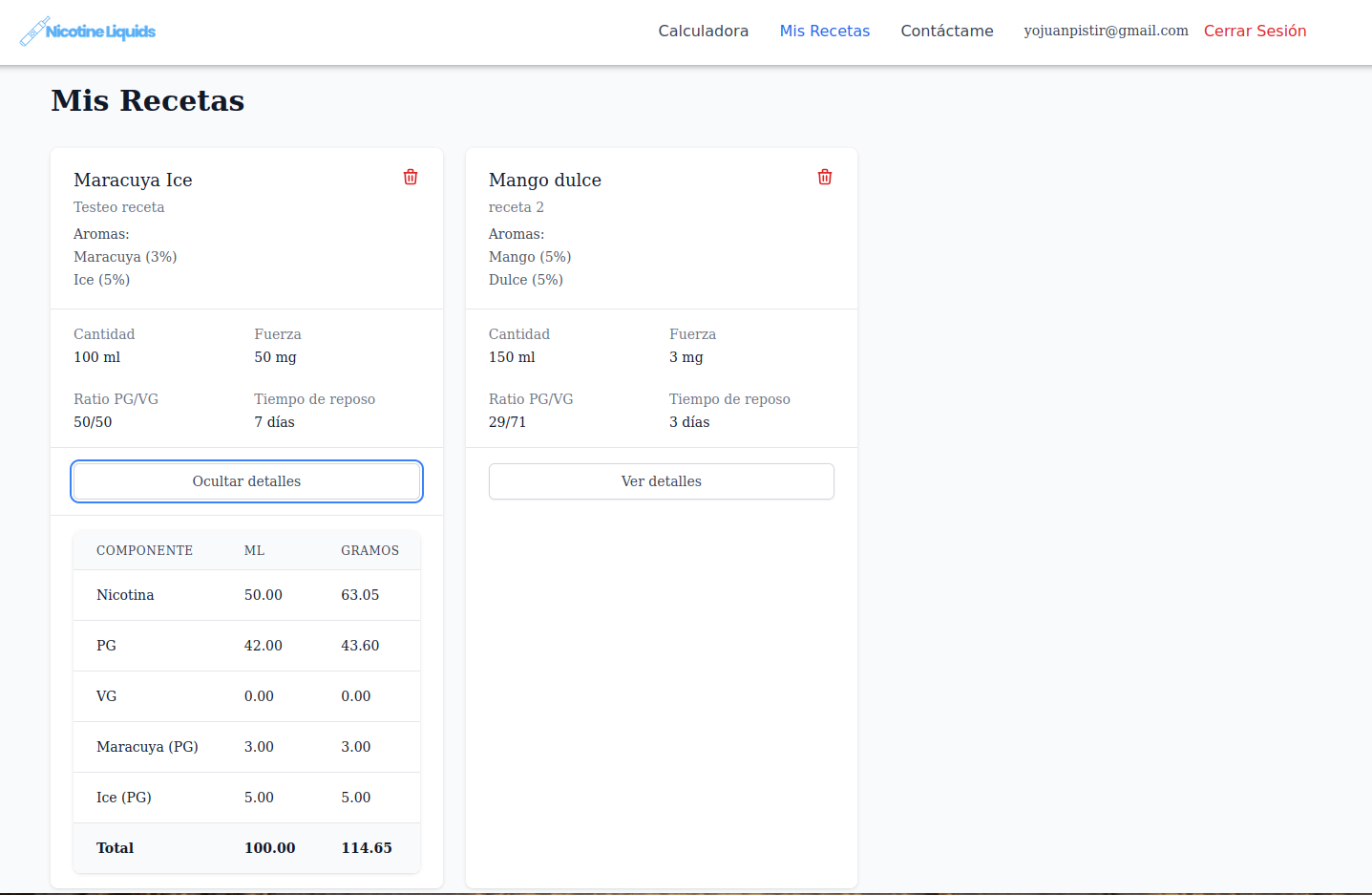Delete the Mango dulce recipe via trash icon
This screenshot has width=1372, height=895.
(825, 177)
